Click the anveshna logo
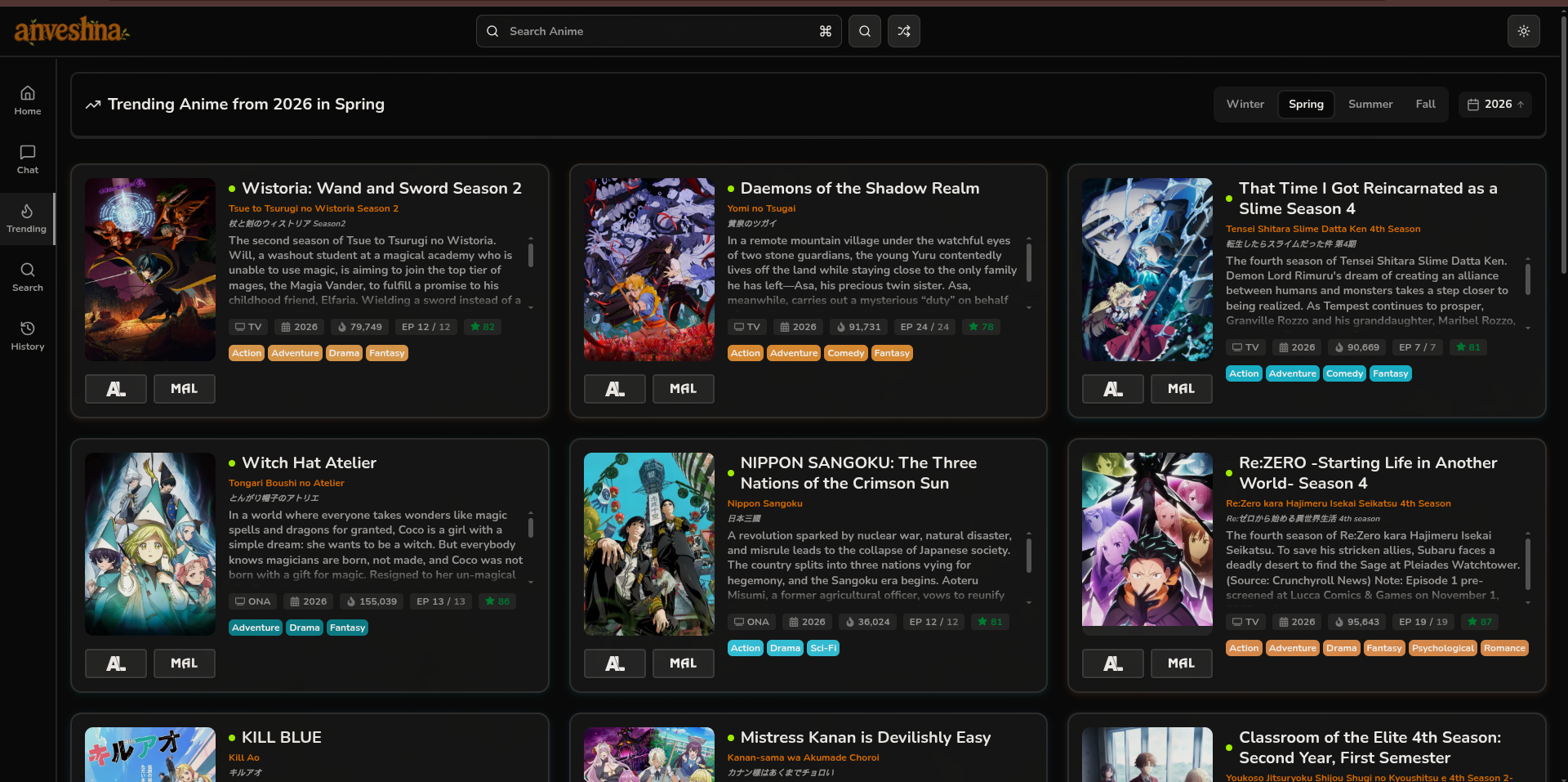 72,31
